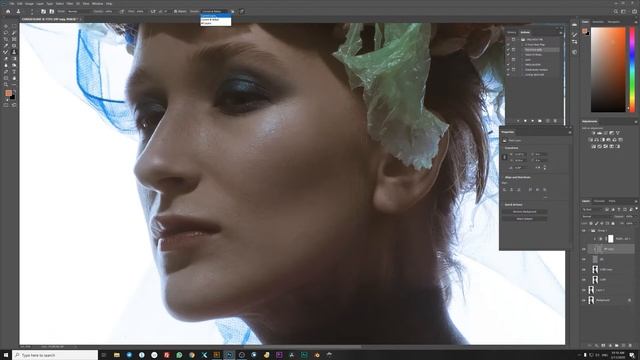Delete action trash icon in Actions panel

point(555,121)
